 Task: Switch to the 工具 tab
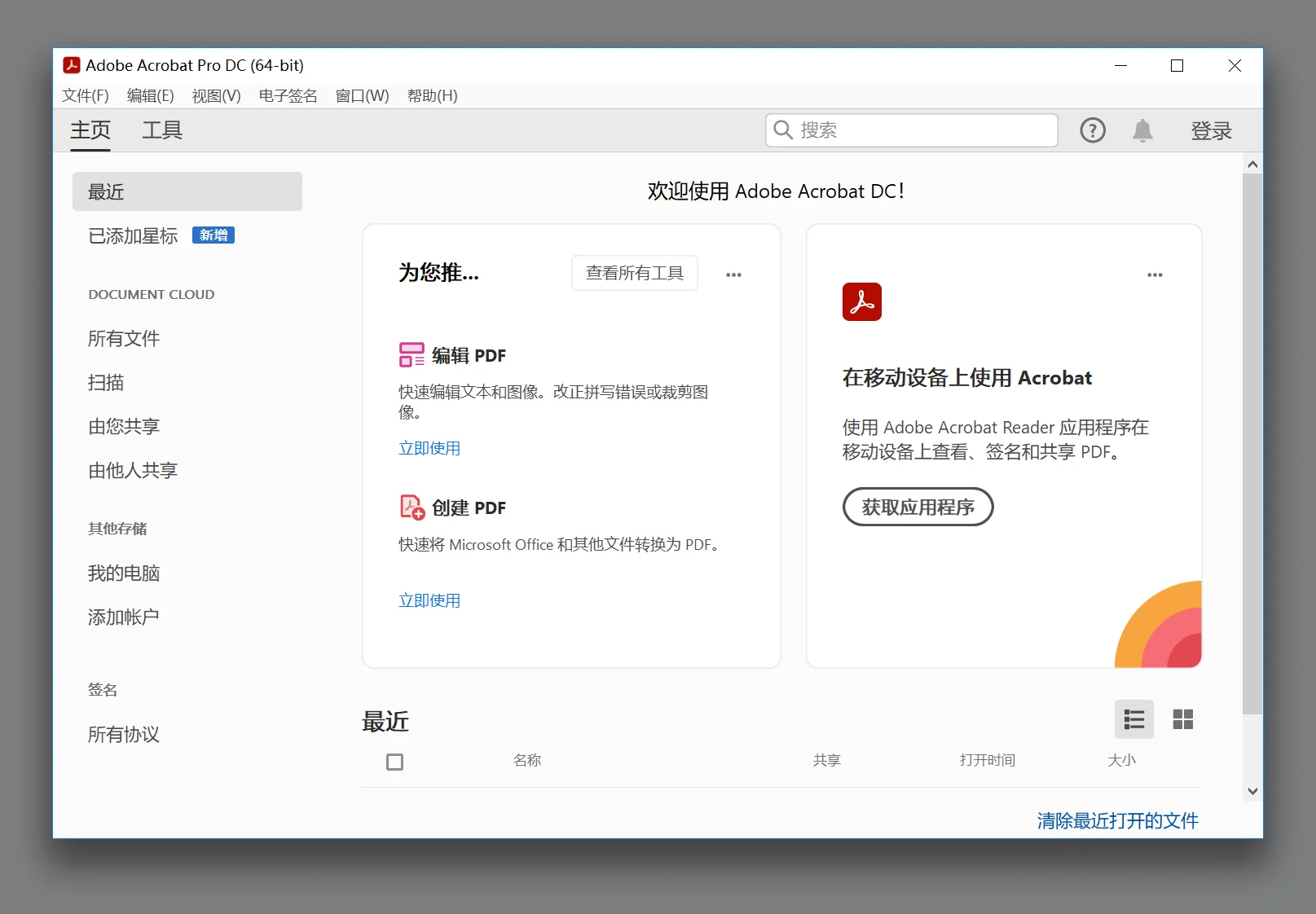point(162,130)
